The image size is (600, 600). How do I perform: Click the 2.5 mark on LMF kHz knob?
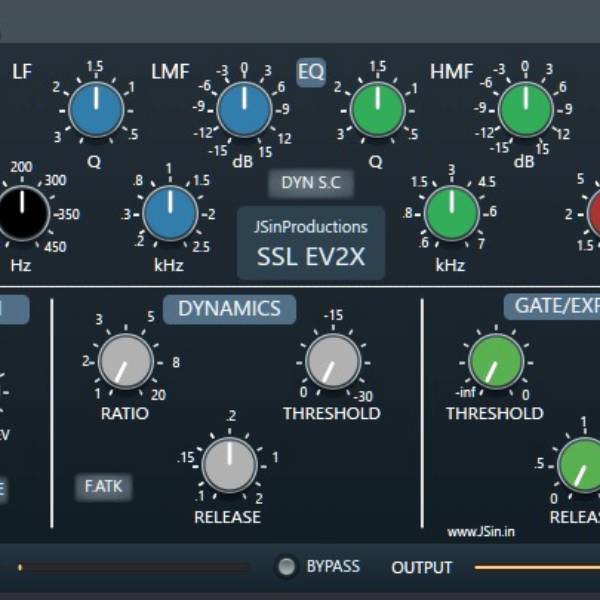click(x=201, y=247)
